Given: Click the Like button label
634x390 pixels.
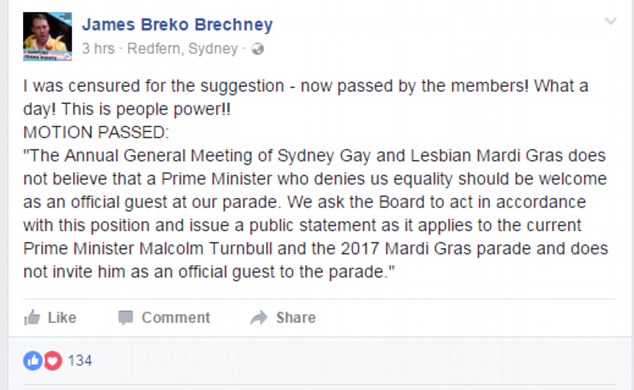Looking at the screenshot, I should click(x=62, y=318).
